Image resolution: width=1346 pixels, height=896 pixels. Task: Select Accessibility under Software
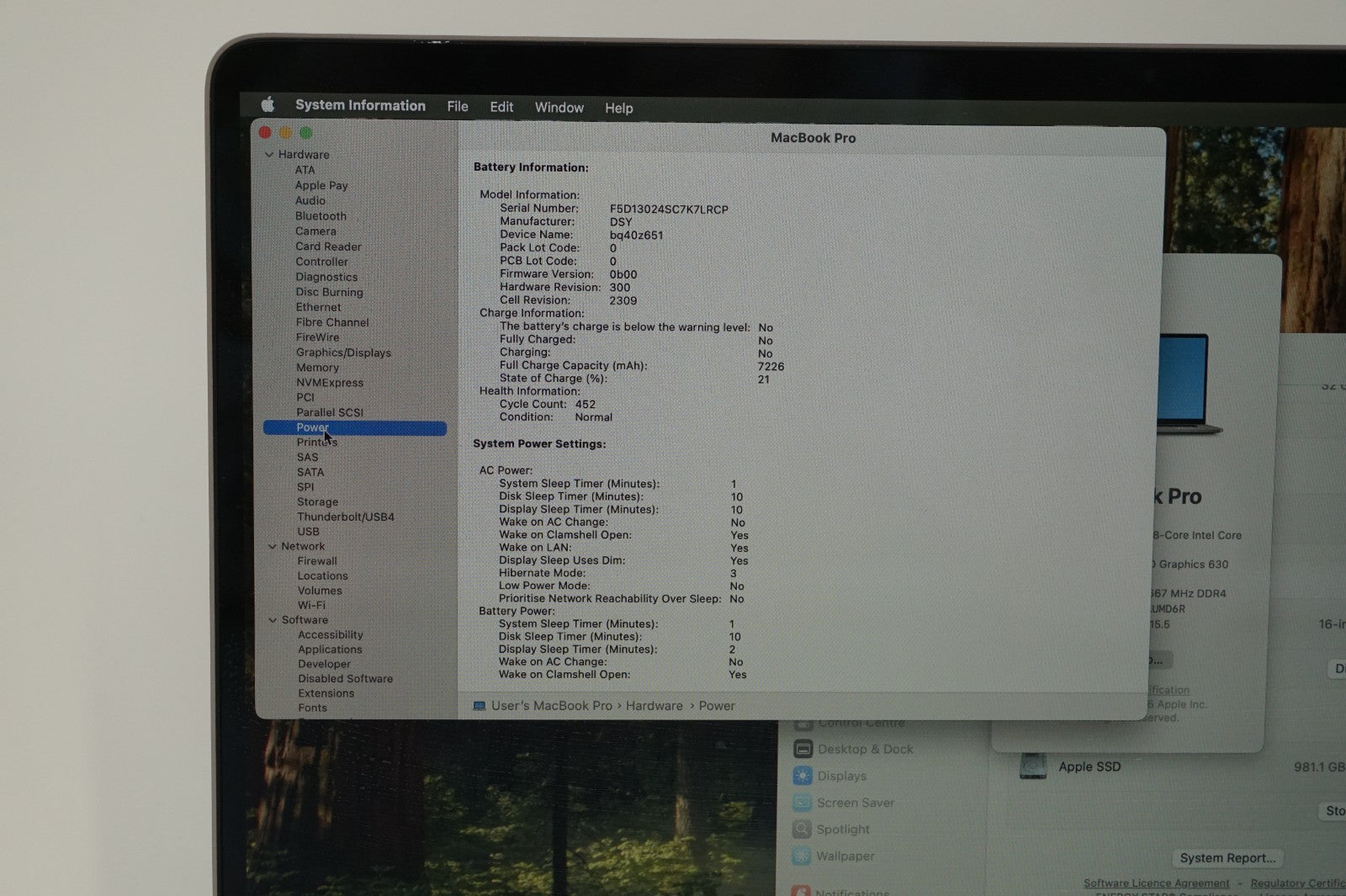pyautogui.click(x=331, y=635)
